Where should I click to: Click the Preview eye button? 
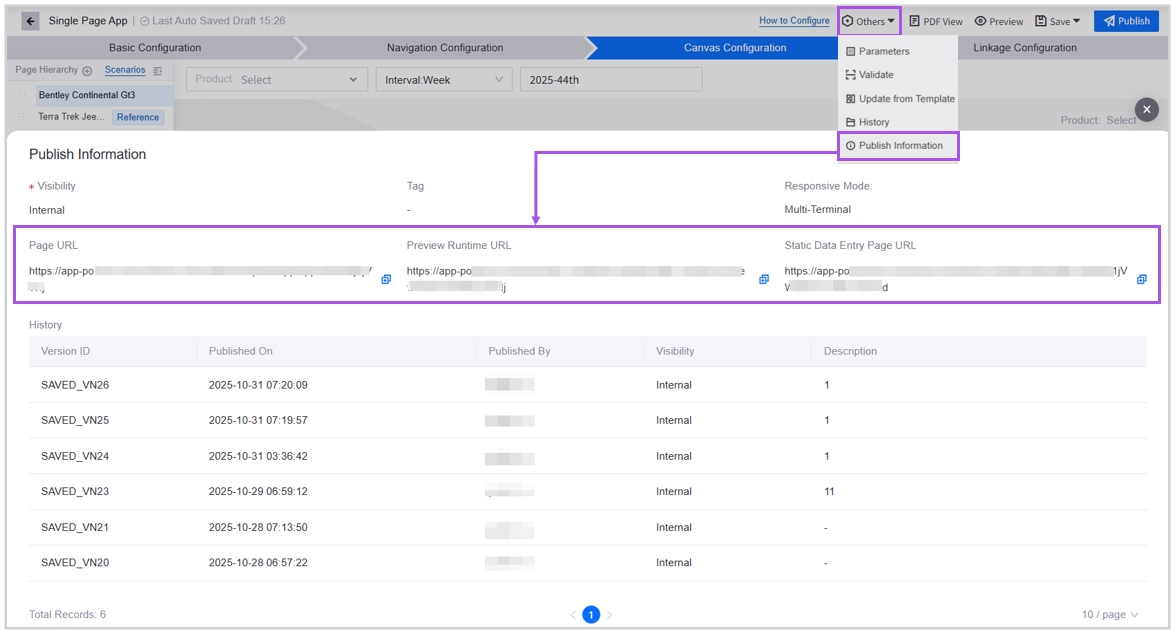(x=999, y=21)
